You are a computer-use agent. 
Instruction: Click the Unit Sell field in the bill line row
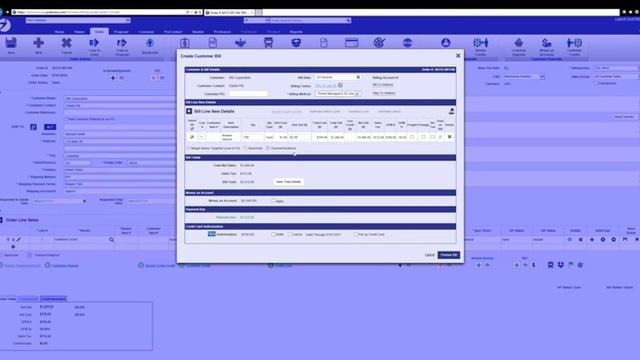click(300, 137)
